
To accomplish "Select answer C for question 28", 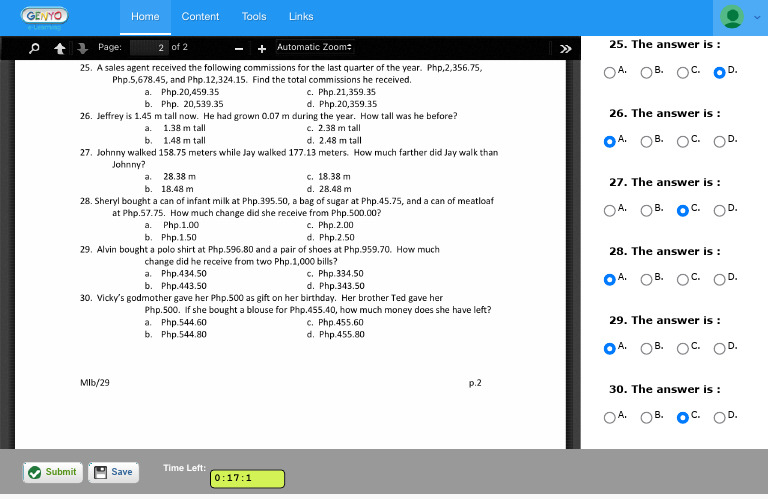I will click(x=683, y=280).
